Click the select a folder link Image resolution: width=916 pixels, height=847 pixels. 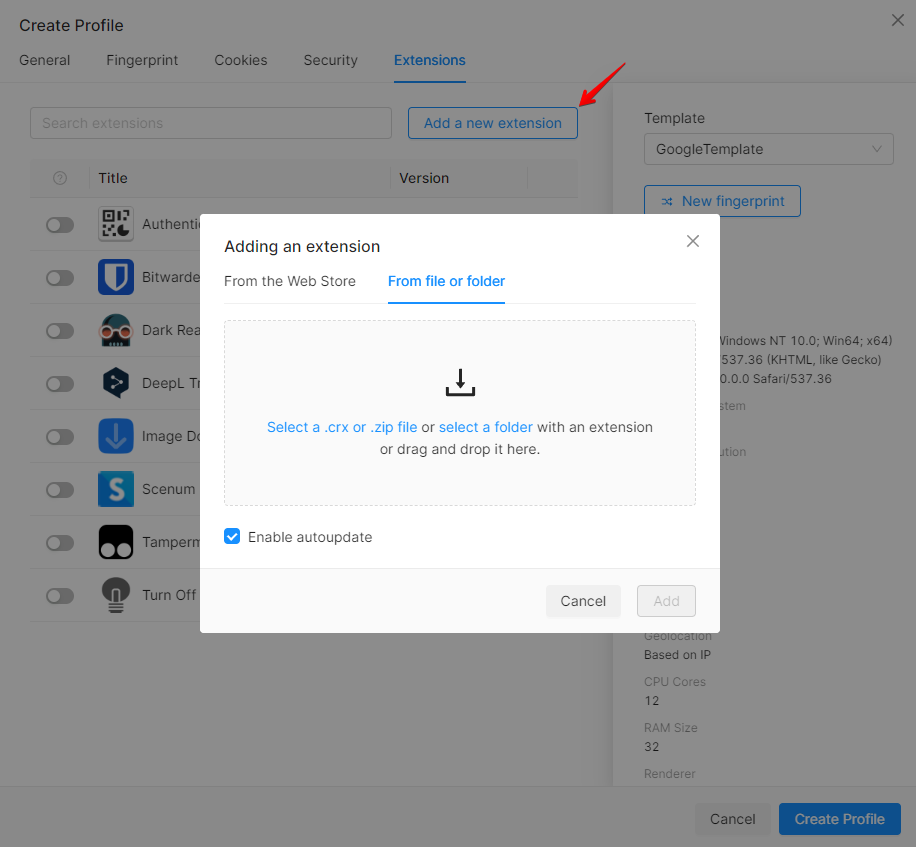485,427
